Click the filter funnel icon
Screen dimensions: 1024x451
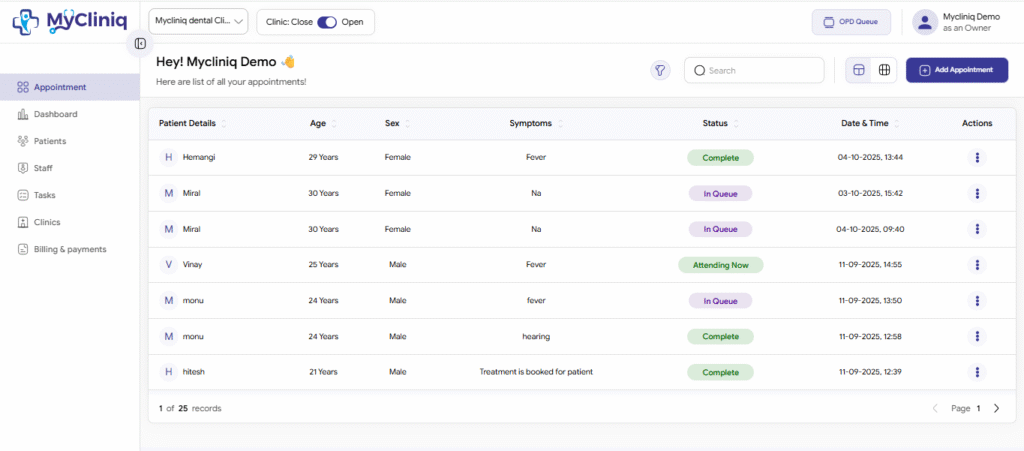tap(660, 70)
